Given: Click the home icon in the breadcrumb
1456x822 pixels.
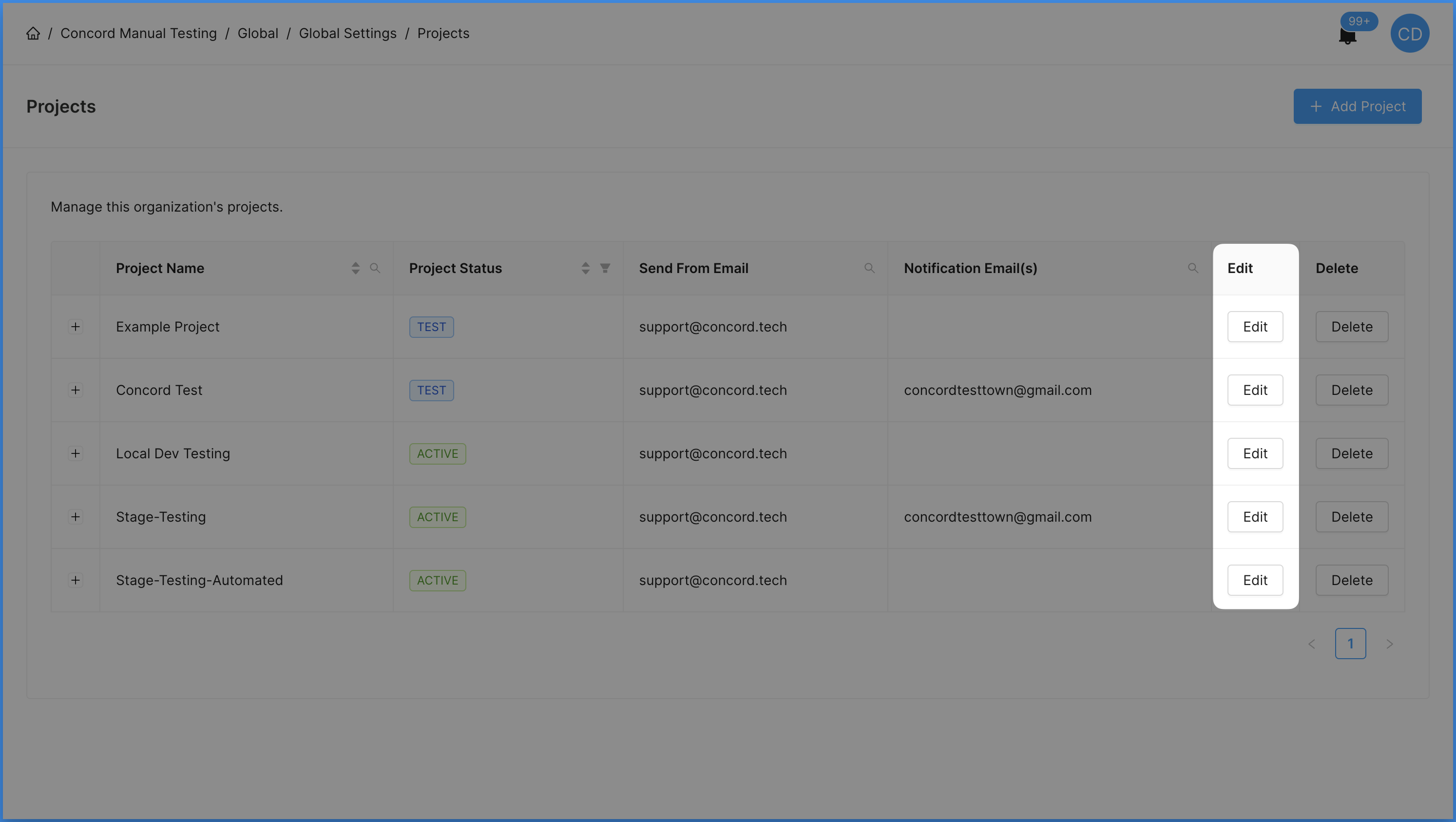Looking at the screenshot, I should (33, 33).
